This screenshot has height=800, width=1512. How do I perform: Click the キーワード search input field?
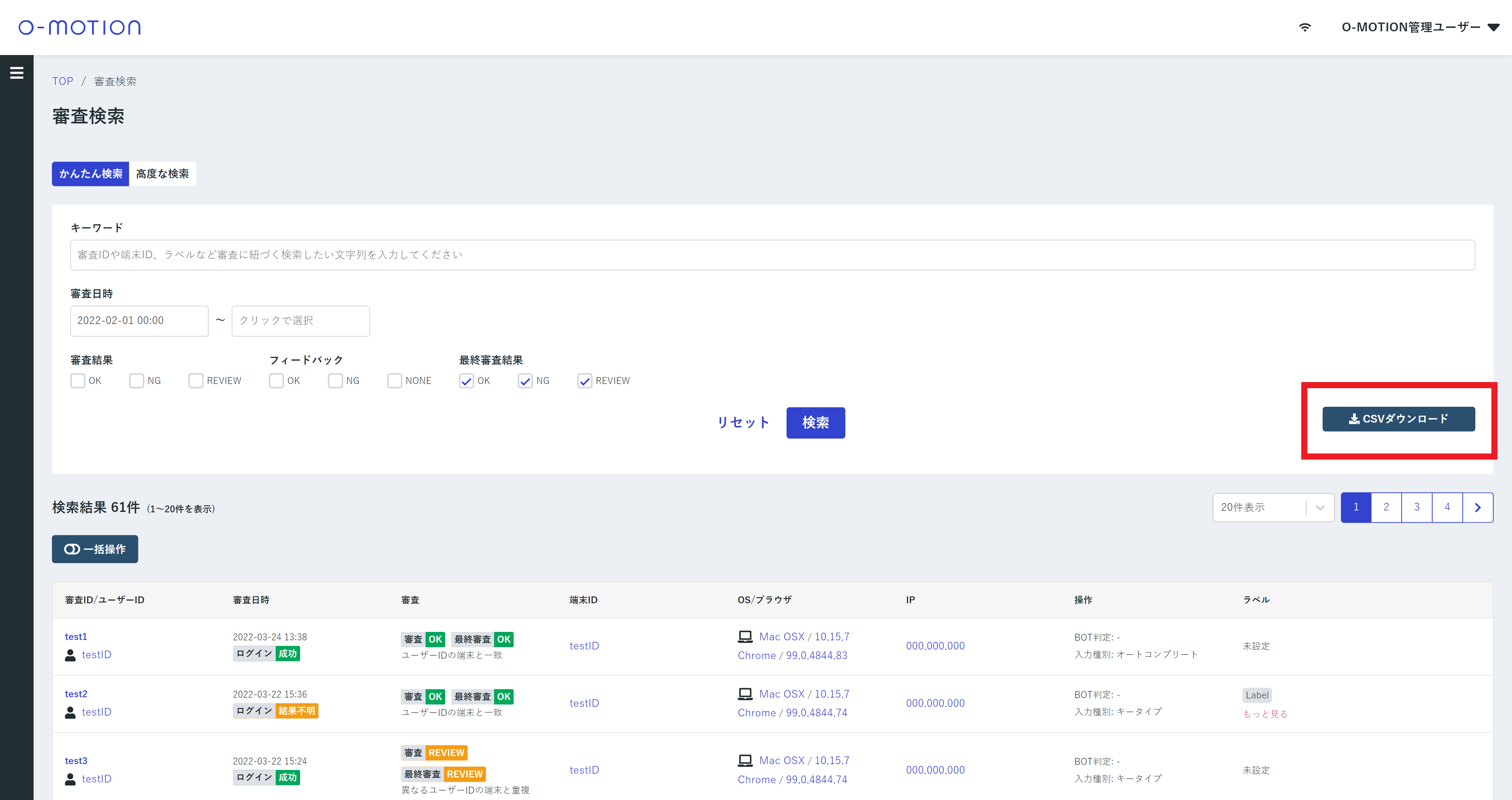tap(772, 255)
